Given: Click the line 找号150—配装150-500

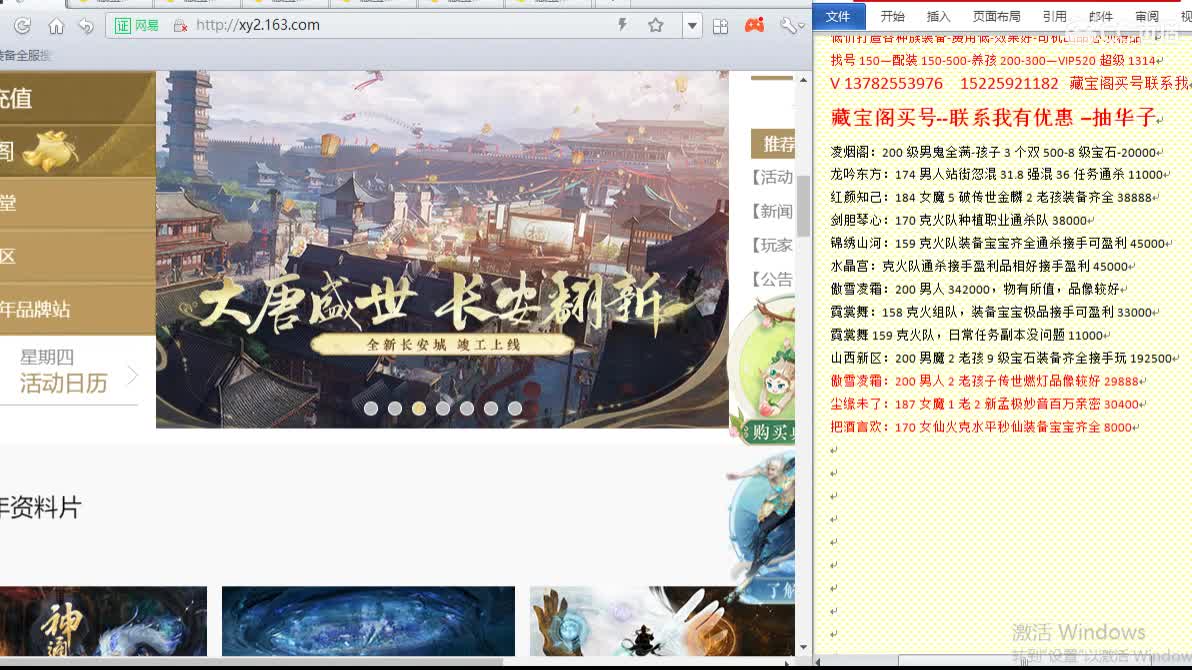Looking at the screenshot, I should [996, 60].
